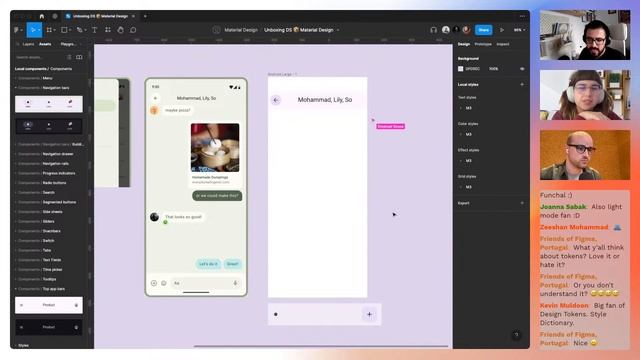The width and height of the screenshot is (640, 360).
Task: Select the Frame tool
Action: point(49,30)
